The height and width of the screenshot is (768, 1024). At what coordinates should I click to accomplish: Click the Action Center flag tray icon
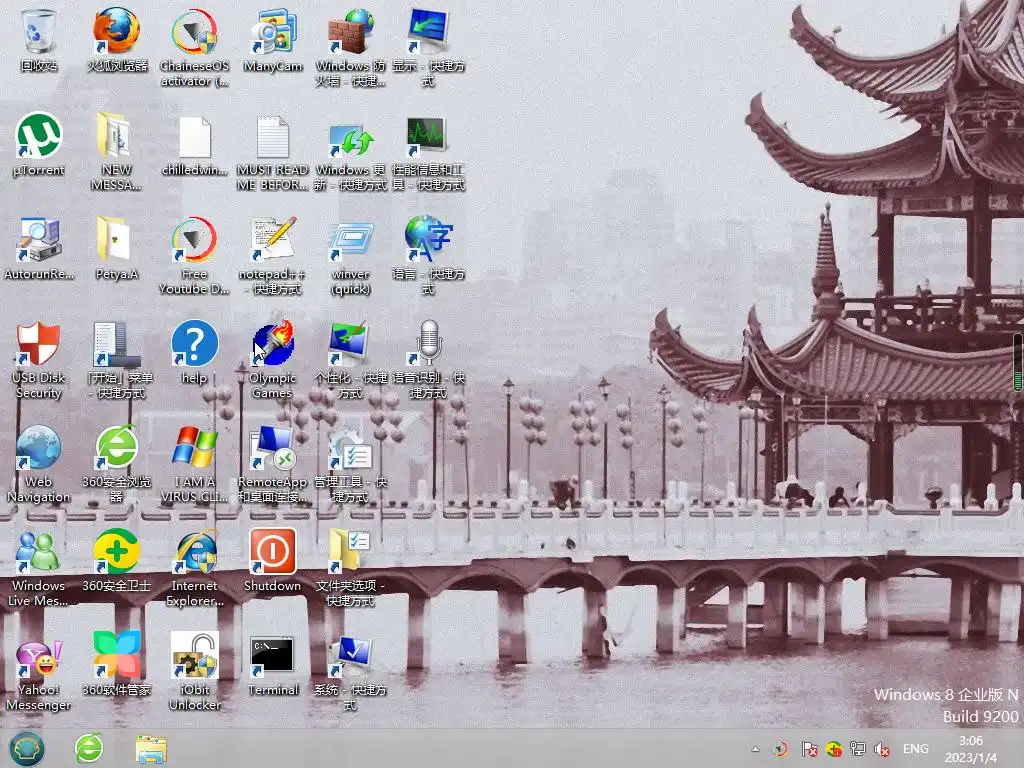[x=809, y=749]
